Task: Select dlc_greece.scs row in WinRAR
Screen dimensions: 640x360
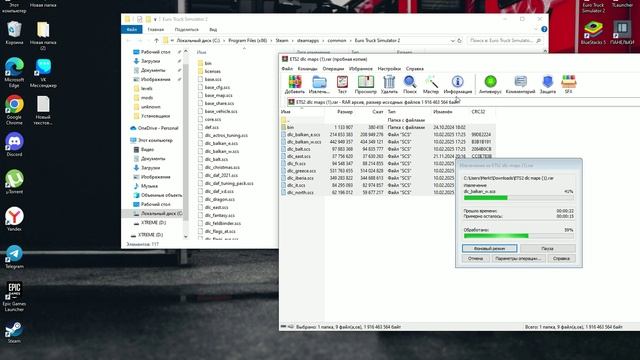Action: coord(387,171)
